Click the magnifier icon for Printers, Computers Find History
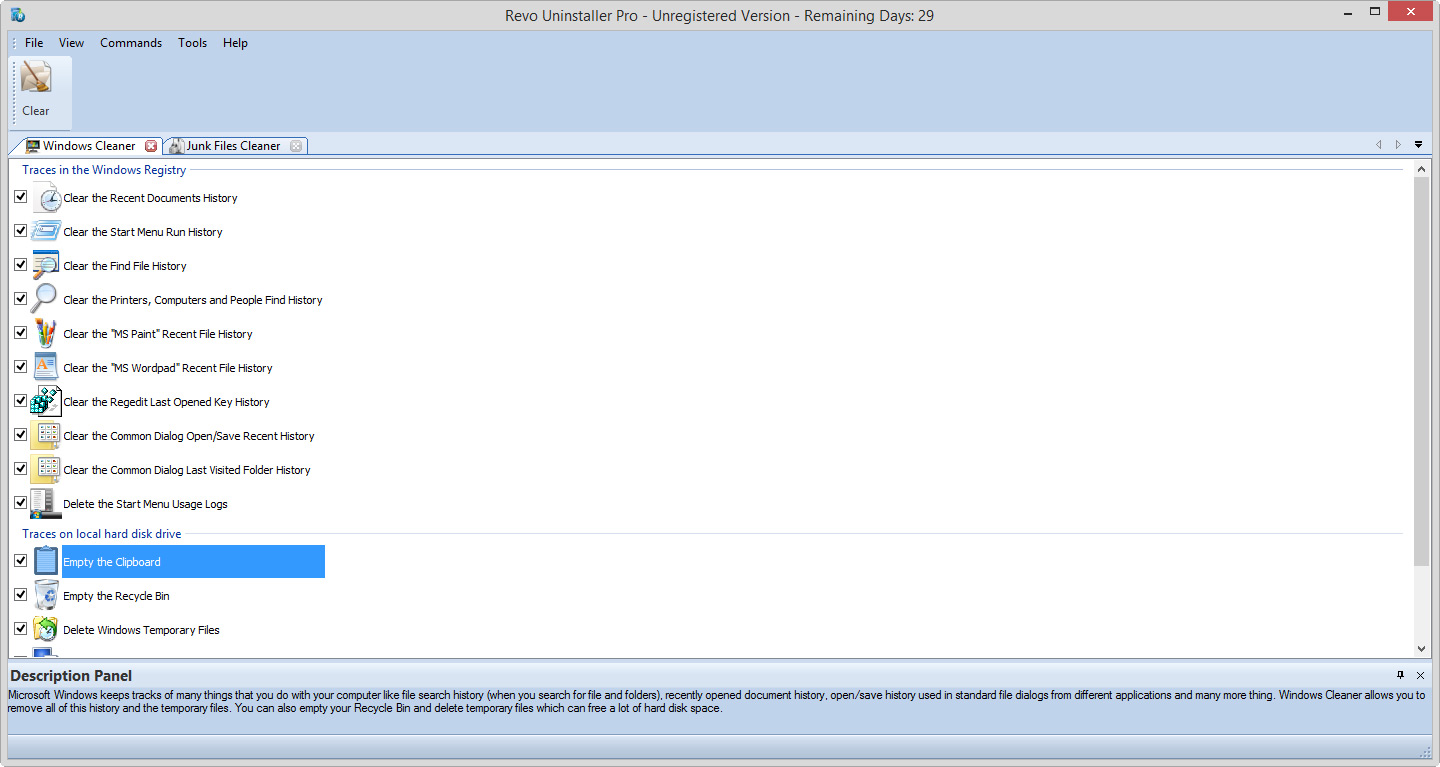This screenshot has height=767, width=1440. pos(46,300)
